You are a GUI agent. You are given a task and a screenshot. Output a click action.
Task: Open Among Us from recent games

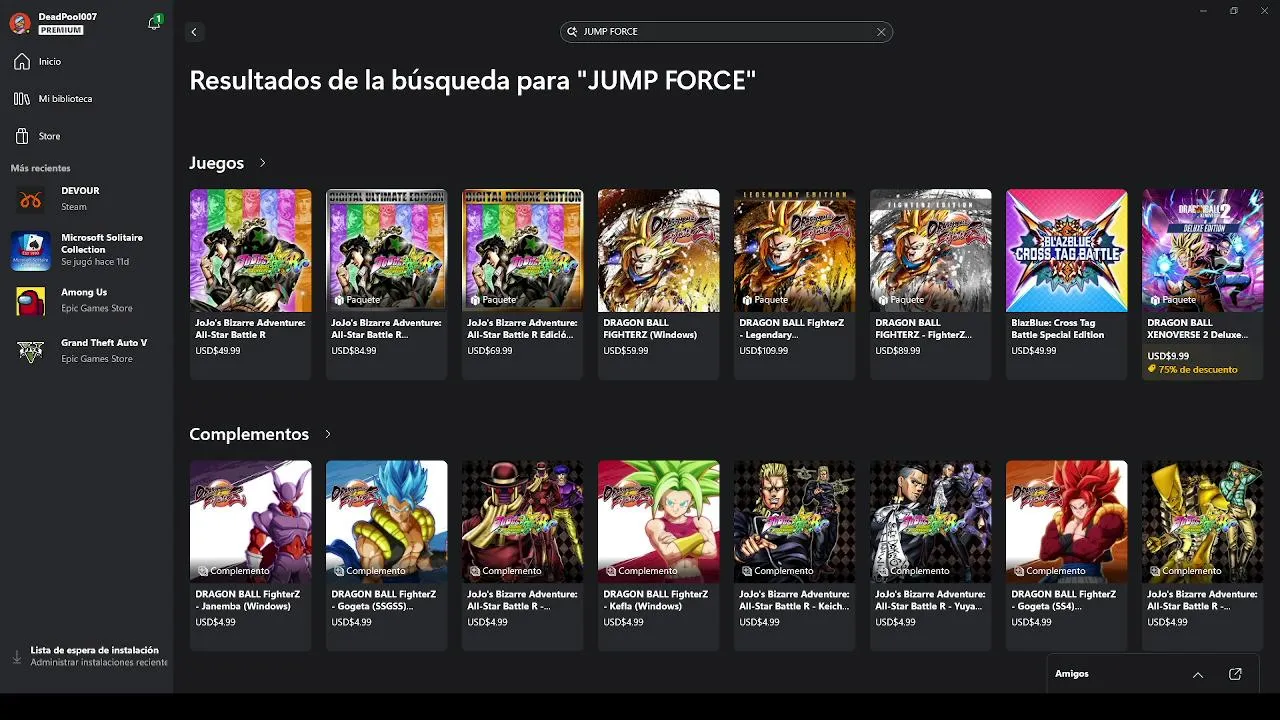pos(87,300)
